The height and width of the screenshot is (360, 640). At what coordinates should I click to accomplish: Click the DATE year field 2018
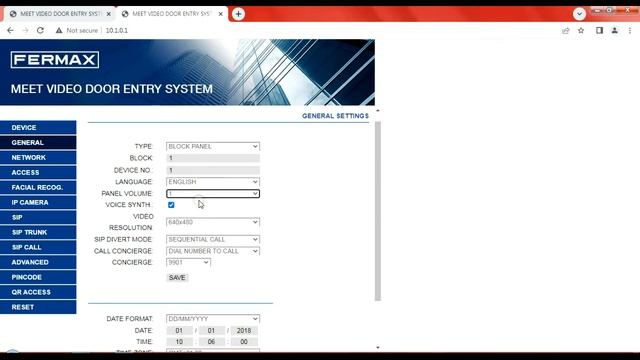pyautogui.click(x=244, y=331)
